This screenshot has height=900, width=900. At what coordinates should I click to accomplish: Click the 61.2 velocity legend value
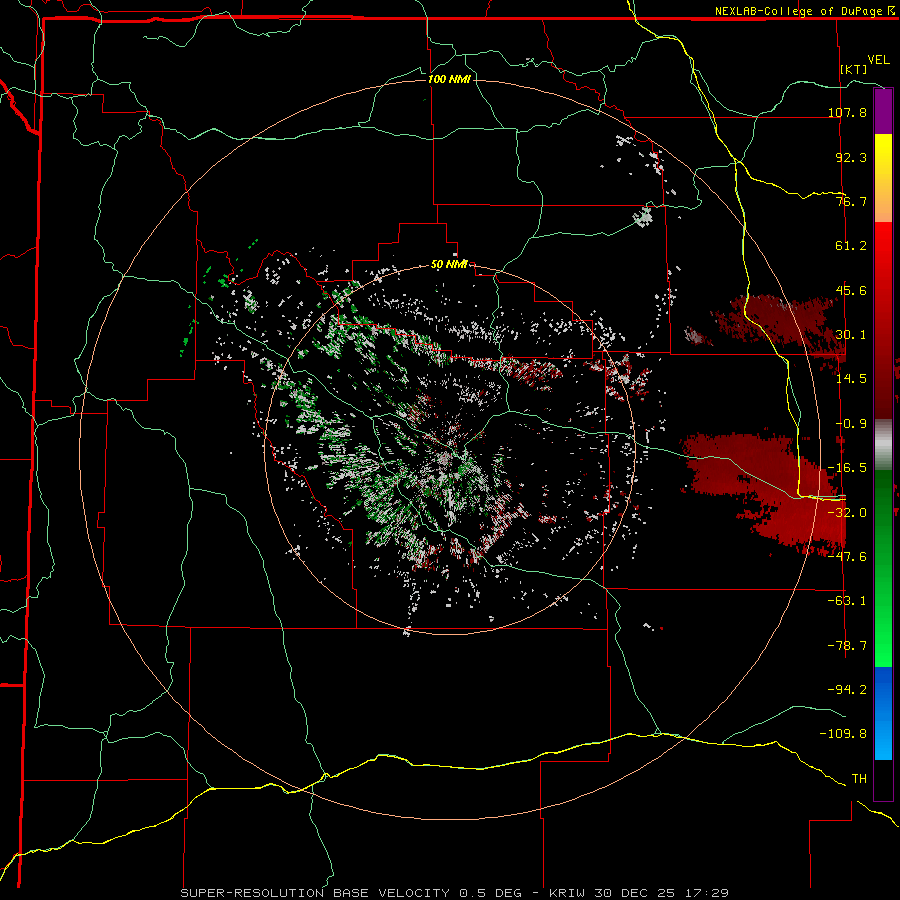tap(851, 246)
